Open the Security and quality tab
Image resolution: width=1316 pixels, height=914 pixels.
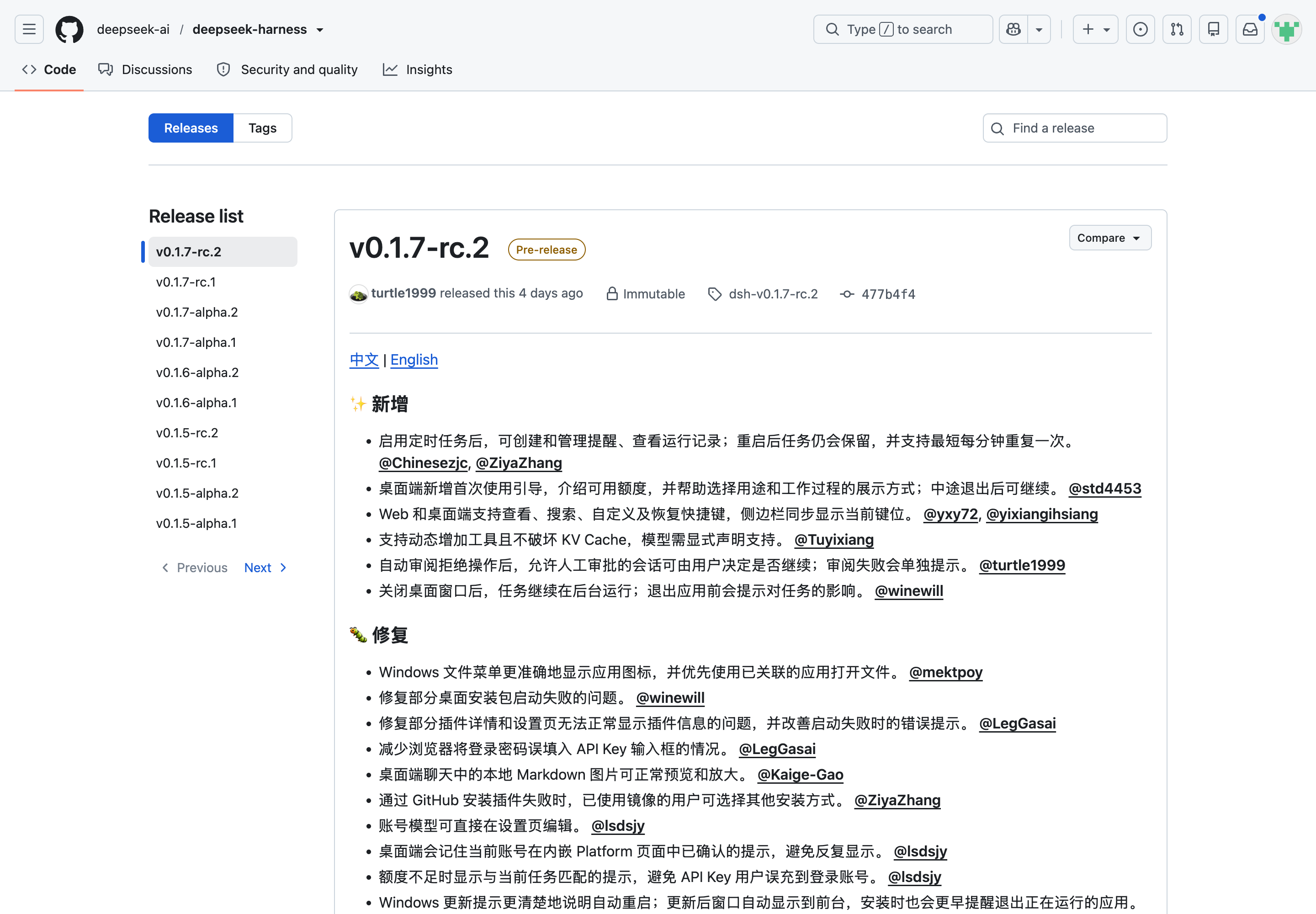[x=287, y=69]
